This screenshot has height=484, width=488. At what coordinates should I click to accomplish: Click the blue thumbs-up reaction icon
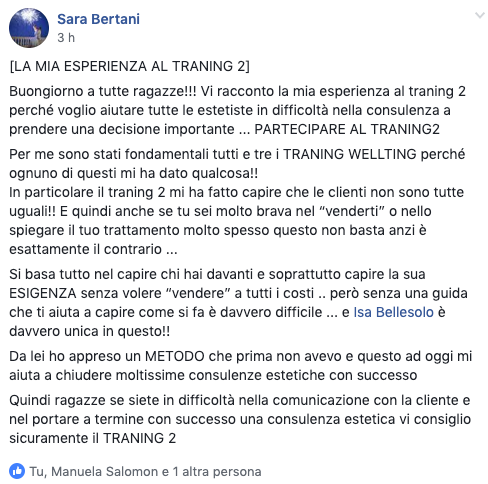pos(17,471)
